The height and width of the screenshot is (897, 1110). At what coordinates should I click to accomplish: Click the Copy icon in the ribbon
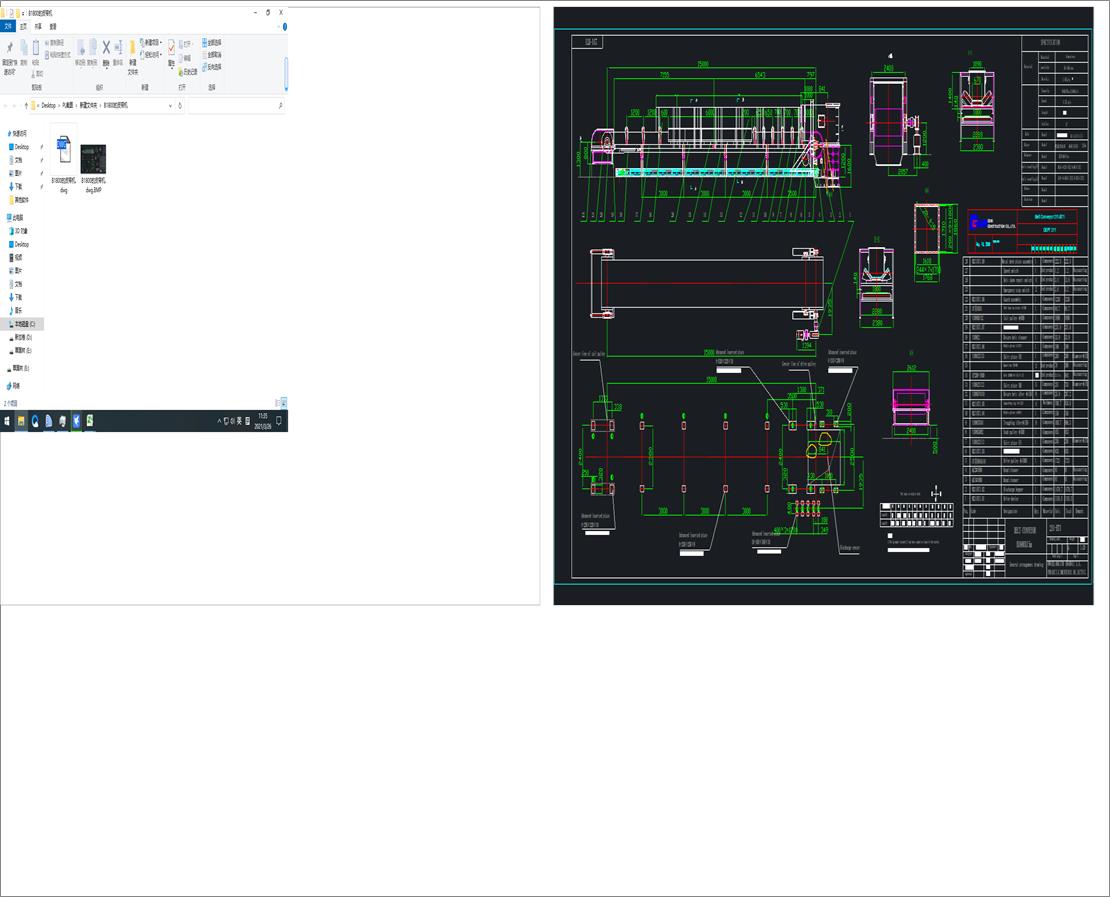coord(23,48)
